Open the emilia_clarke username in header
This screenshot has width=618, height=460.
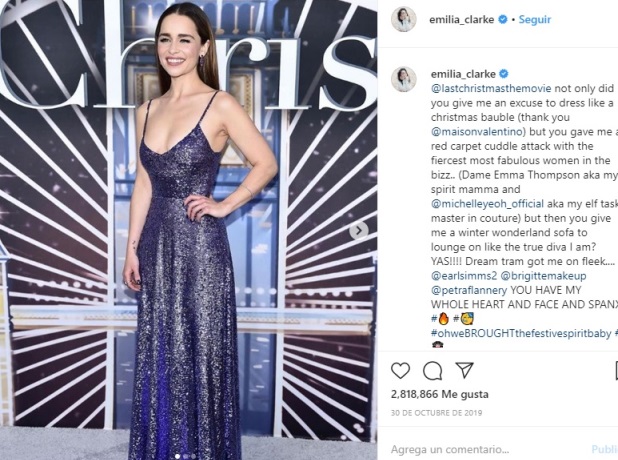click(x=462, y=20)
